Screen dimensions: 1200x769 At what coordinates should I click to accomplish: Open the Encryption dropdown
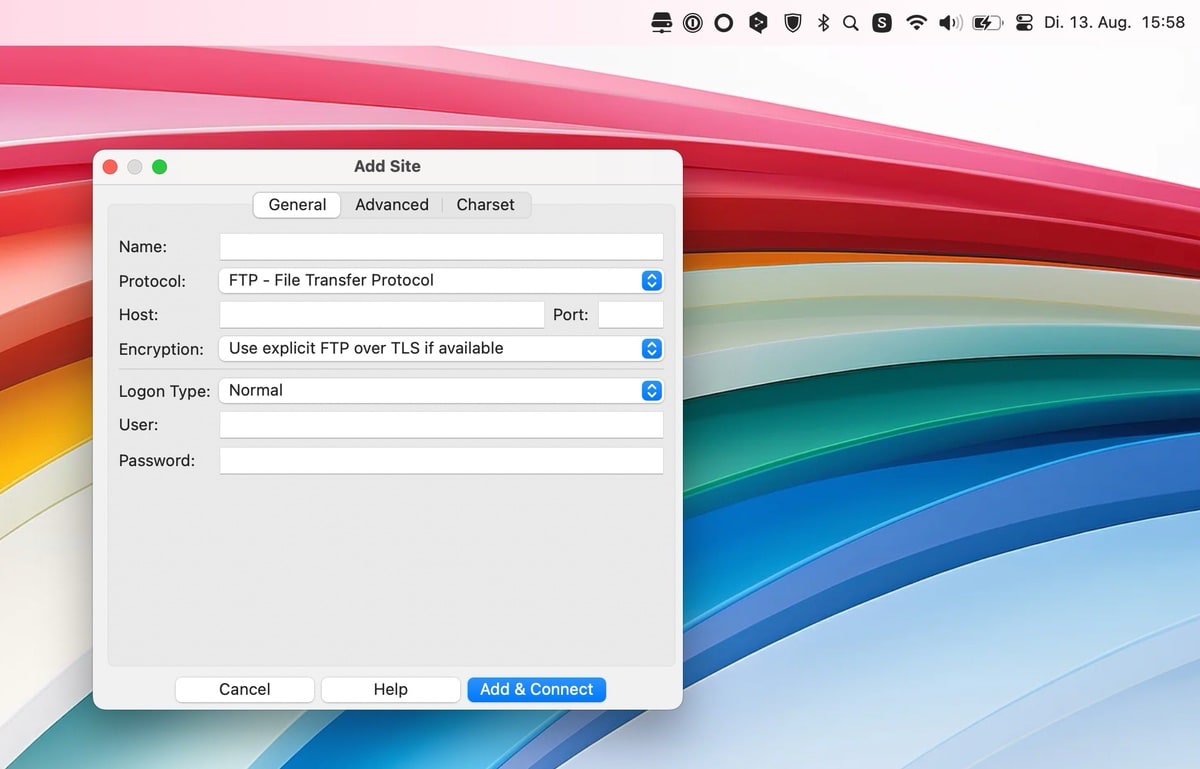tap(651, 349)
